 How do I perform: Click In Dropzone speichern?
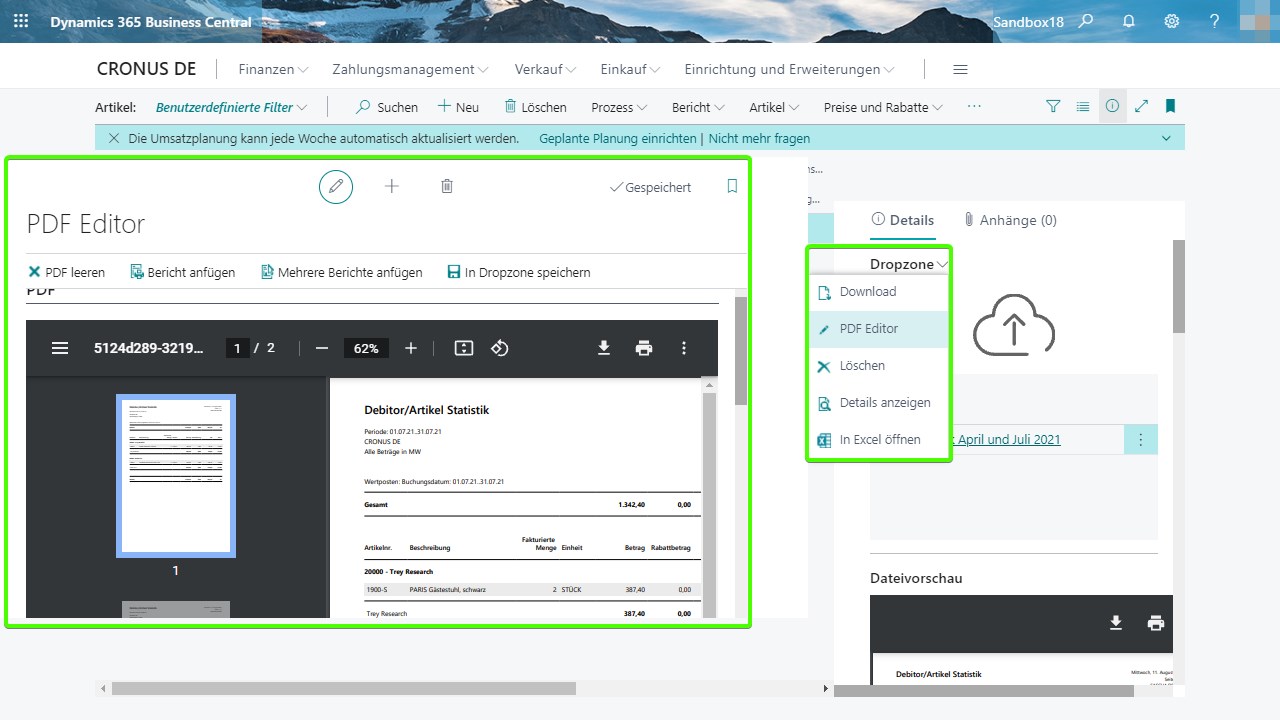coord(519,272)
